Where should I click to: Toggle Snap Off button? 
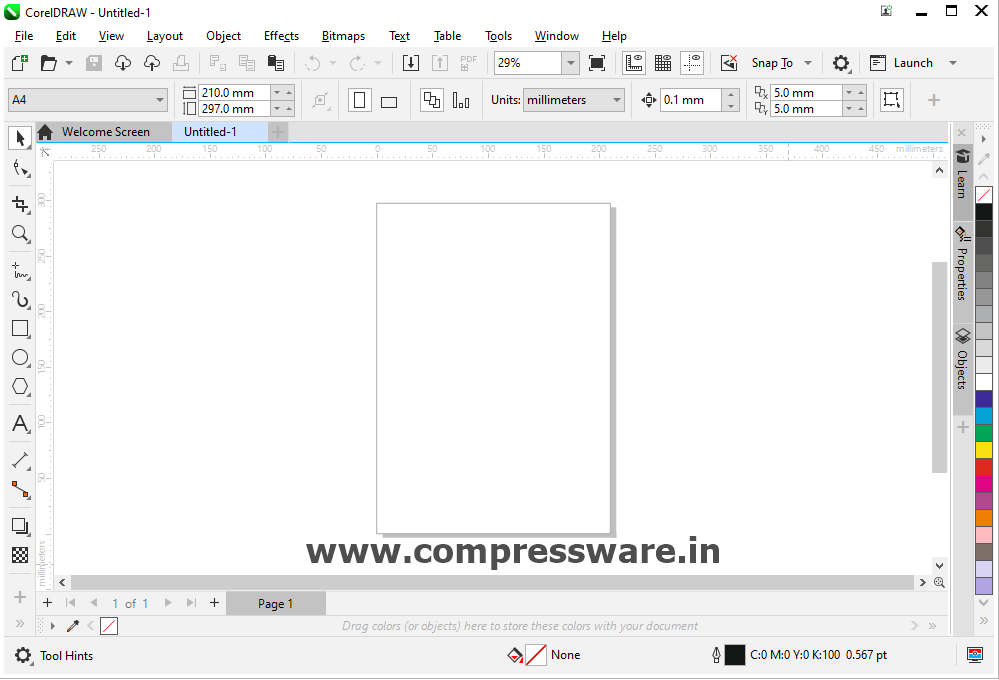point(729,62)
